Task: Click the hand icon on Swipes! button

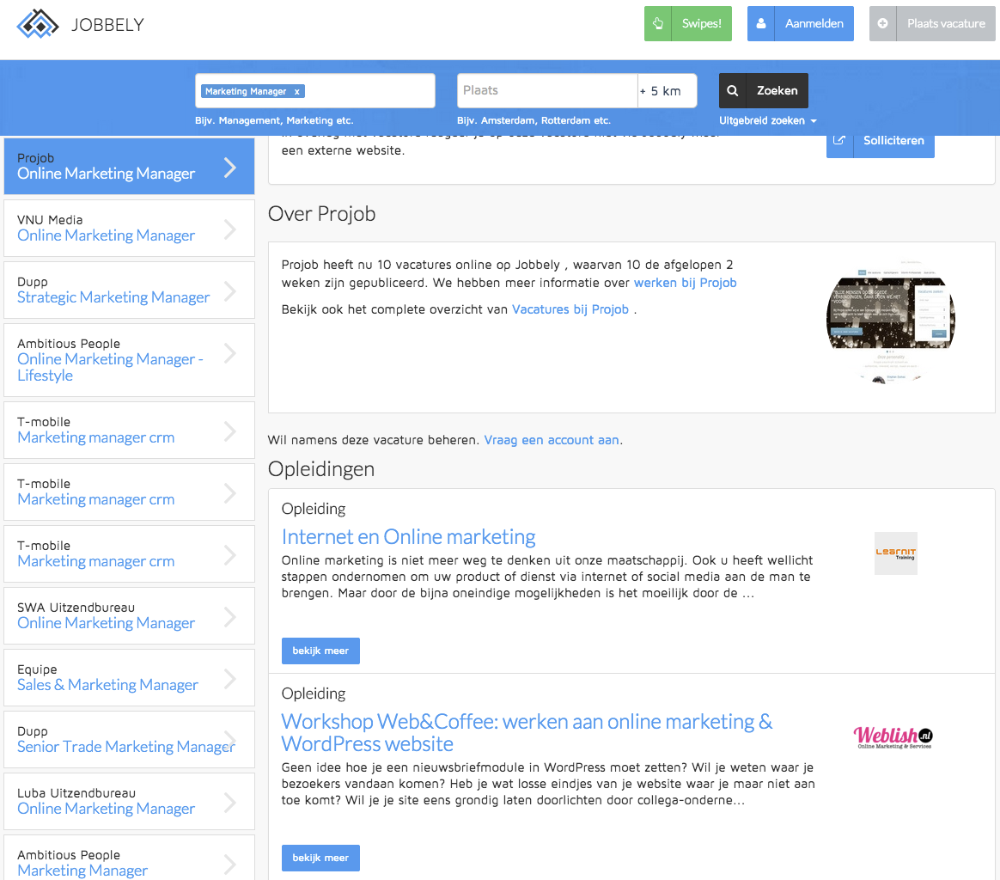Action: [x=658, y=24]
